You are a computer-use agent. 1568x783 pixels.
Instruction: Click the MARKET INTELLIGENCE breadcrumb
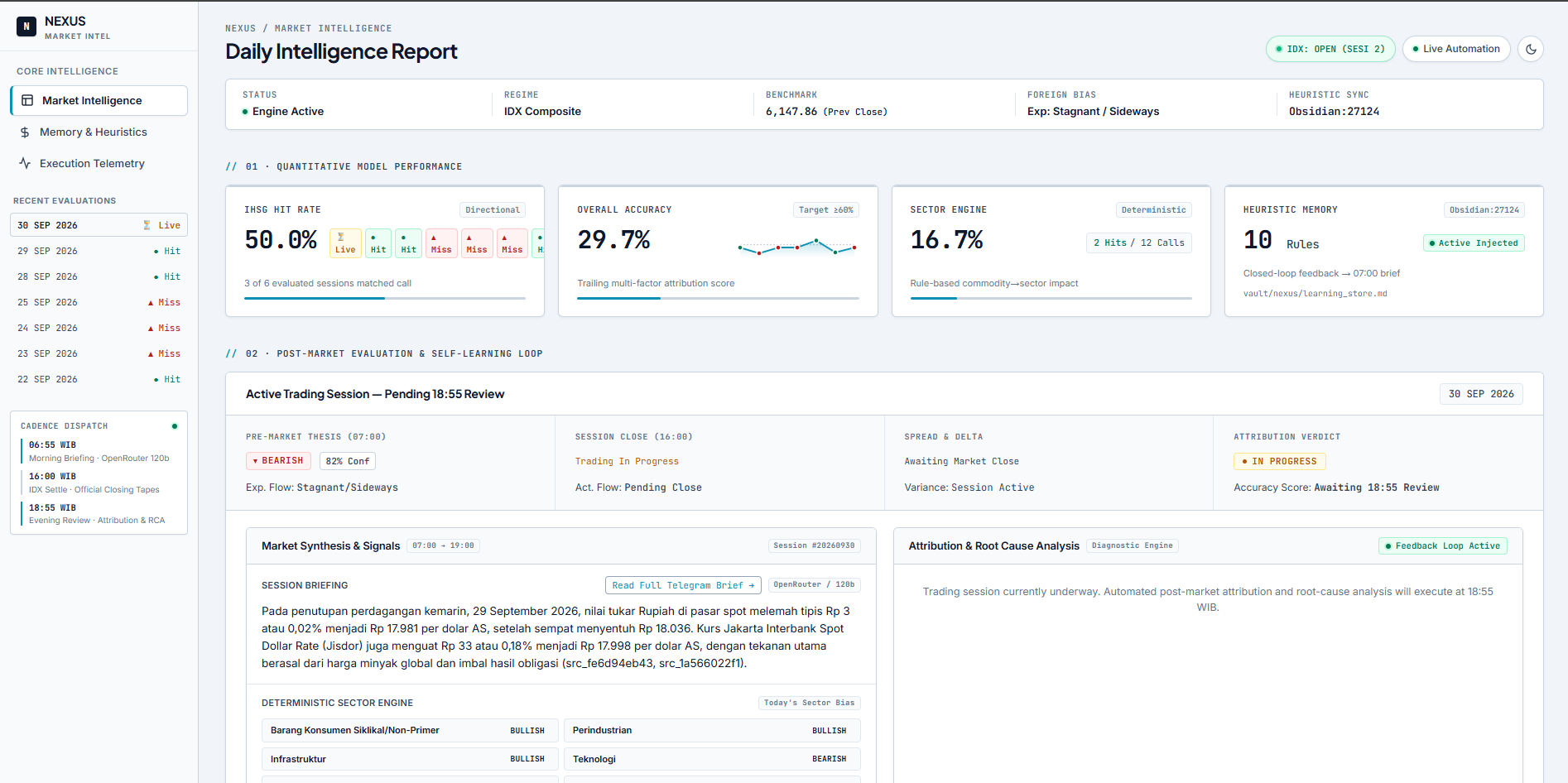pos(333,28)
